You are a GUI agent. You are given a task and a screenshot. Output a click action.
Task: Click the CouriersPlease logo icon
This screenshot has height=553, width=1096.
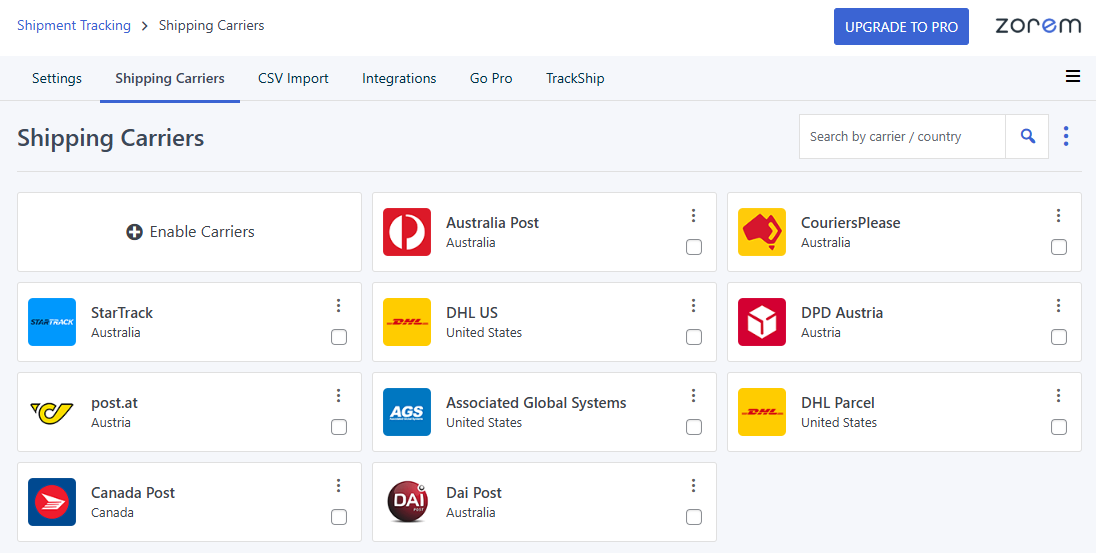pyautogui.click(x=762, y=232)
